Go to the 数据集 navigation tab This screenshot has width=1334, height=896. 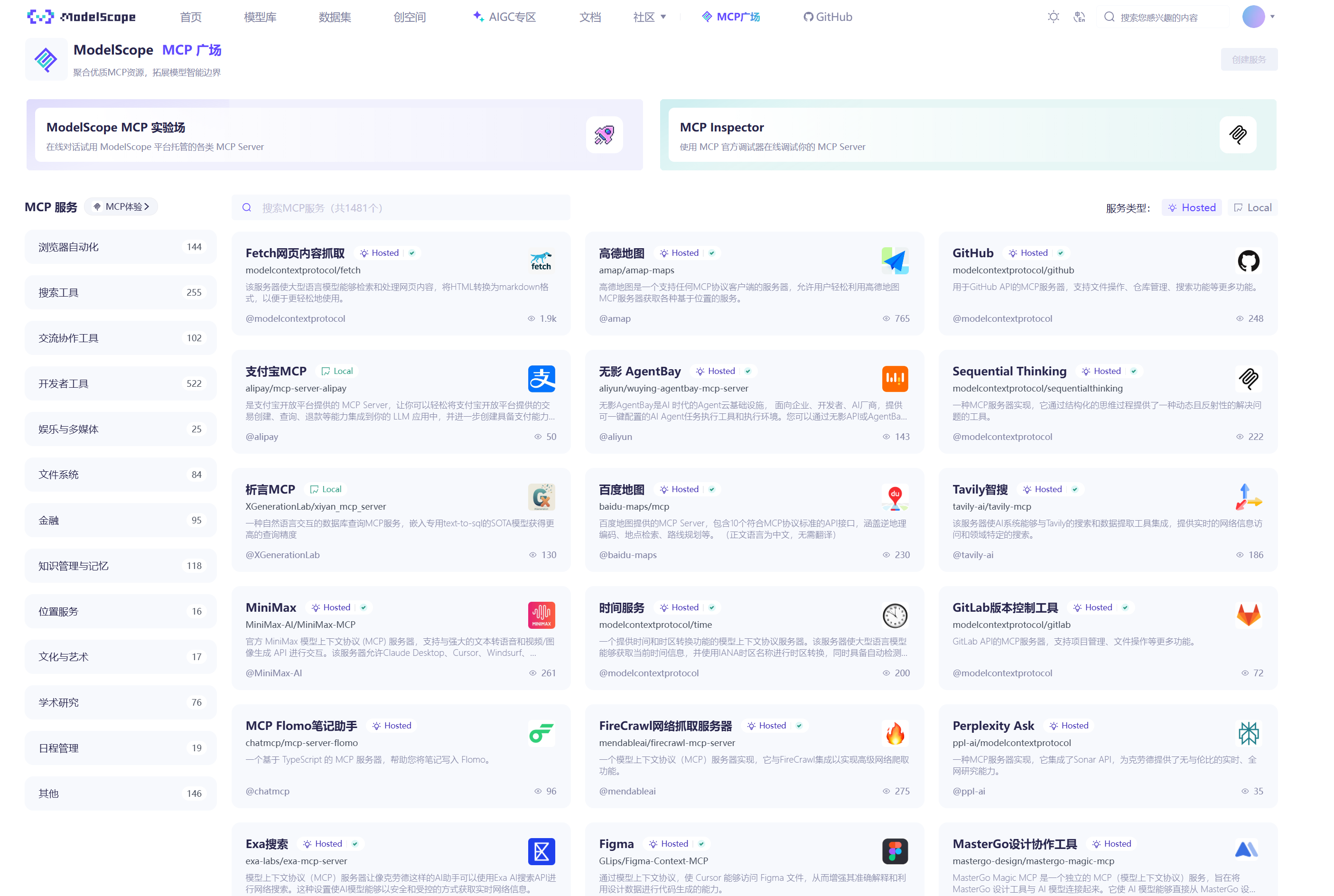[335, 17]
